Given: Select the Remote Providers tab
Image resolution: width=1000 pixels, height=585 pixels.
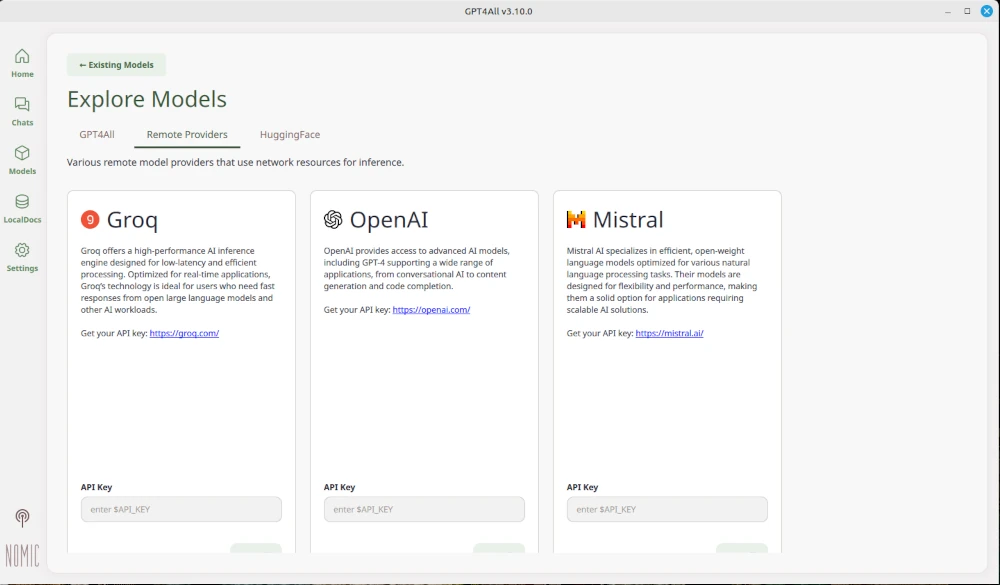Looking at the screenshot, I should [187, 135].
